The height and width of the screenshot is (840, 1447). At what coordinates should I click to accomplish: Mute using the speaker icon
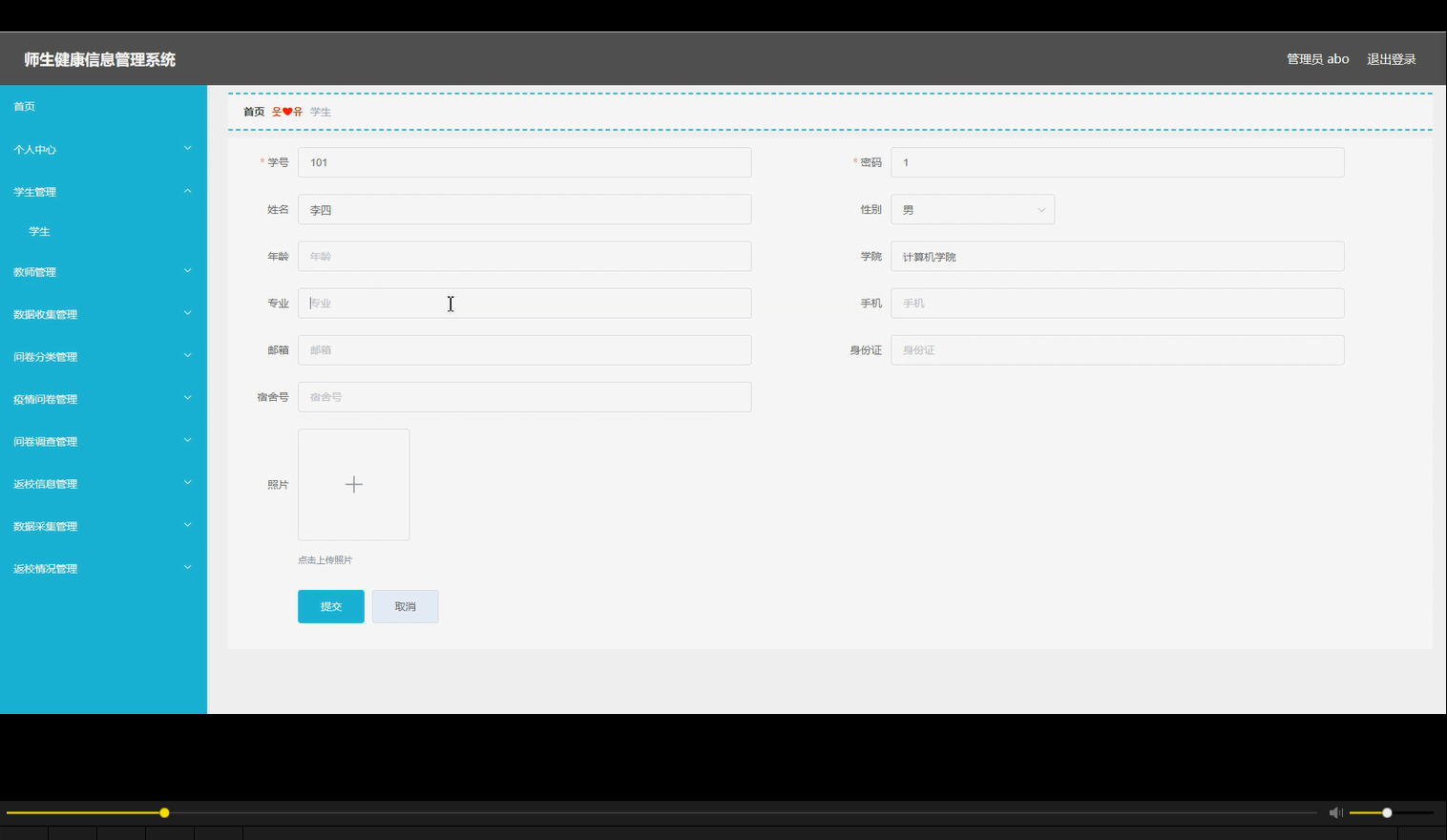click(1335, 812)
